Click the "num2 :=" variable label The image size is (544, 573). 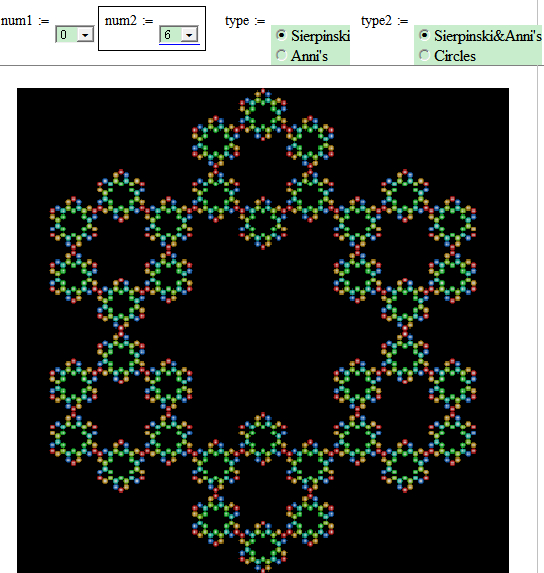[x=129, y=20]
